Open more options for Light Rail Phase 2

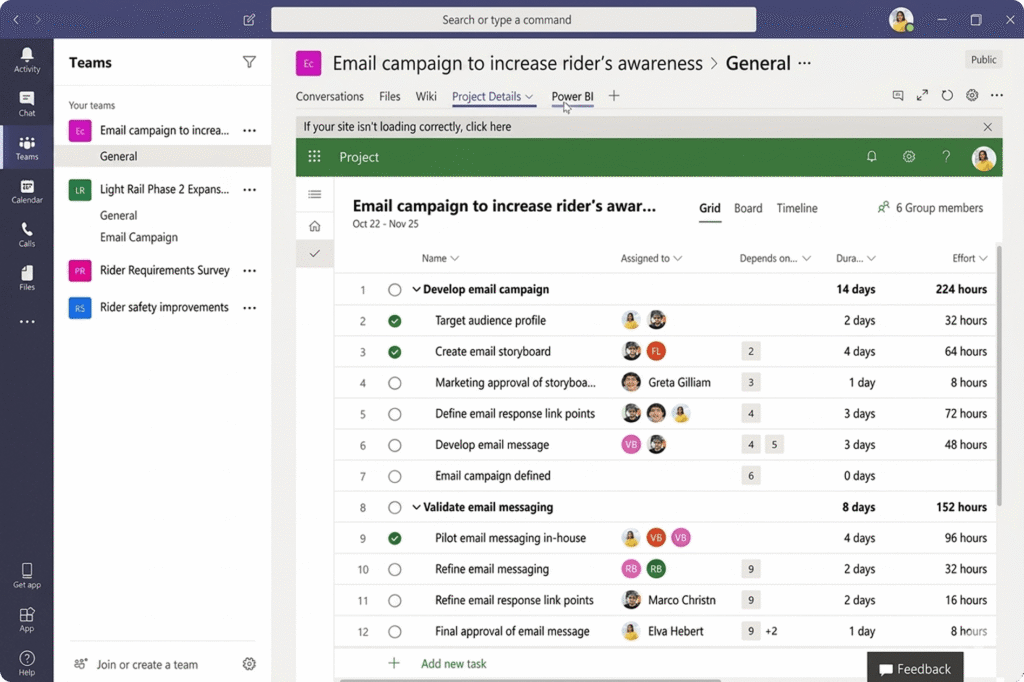[x=249, y=189]
